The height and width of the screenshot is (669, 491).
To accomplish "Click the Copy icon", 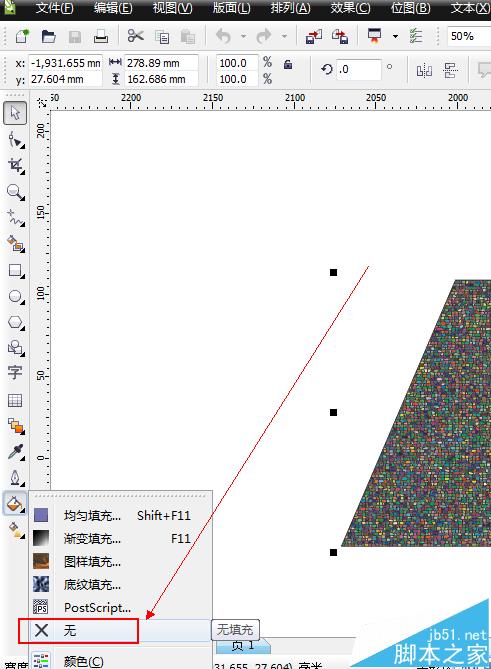I will coord(162,37).
